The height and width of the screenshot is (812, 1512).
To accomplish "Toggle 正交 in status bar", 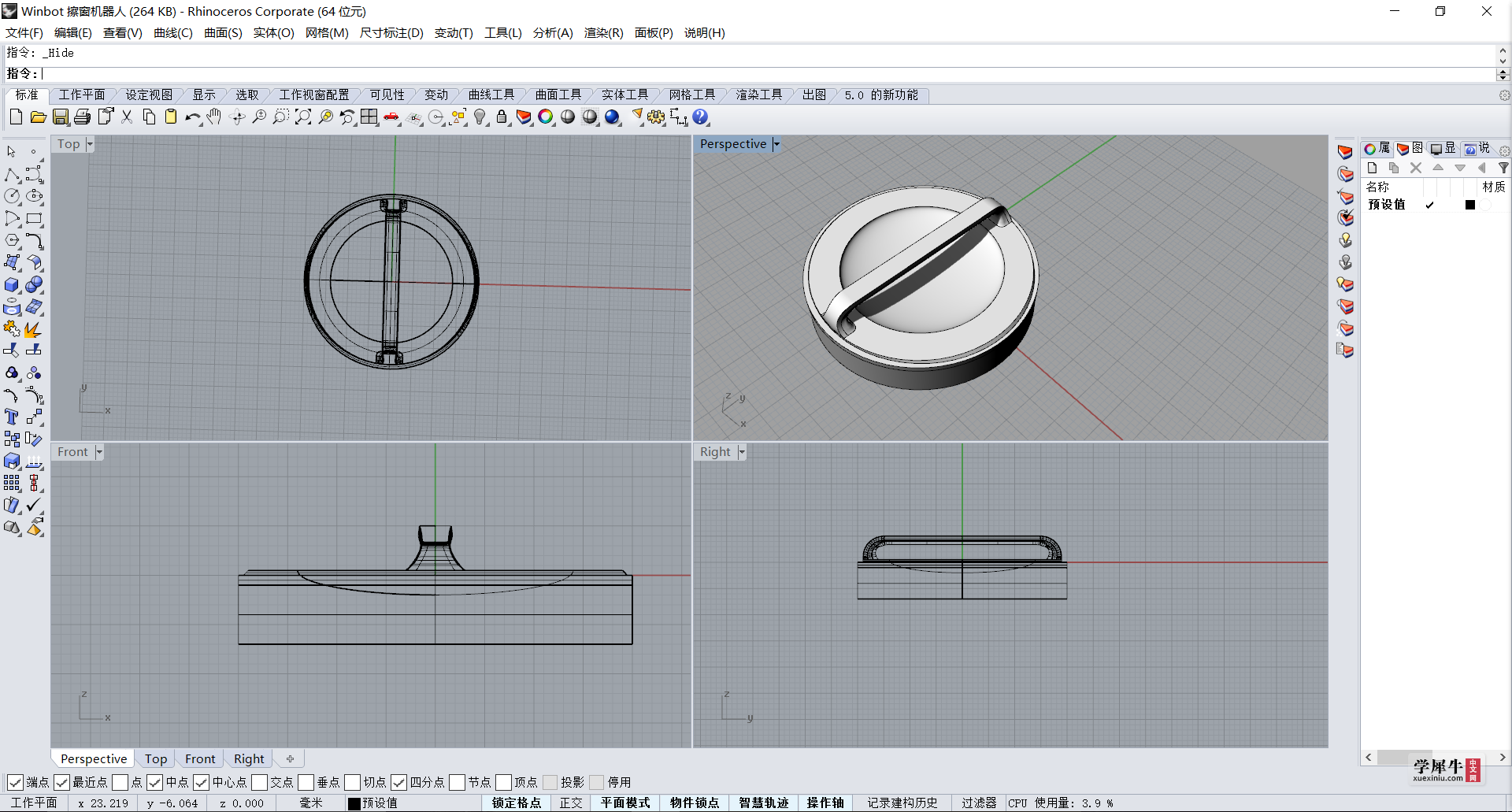I will click(571, 803).
